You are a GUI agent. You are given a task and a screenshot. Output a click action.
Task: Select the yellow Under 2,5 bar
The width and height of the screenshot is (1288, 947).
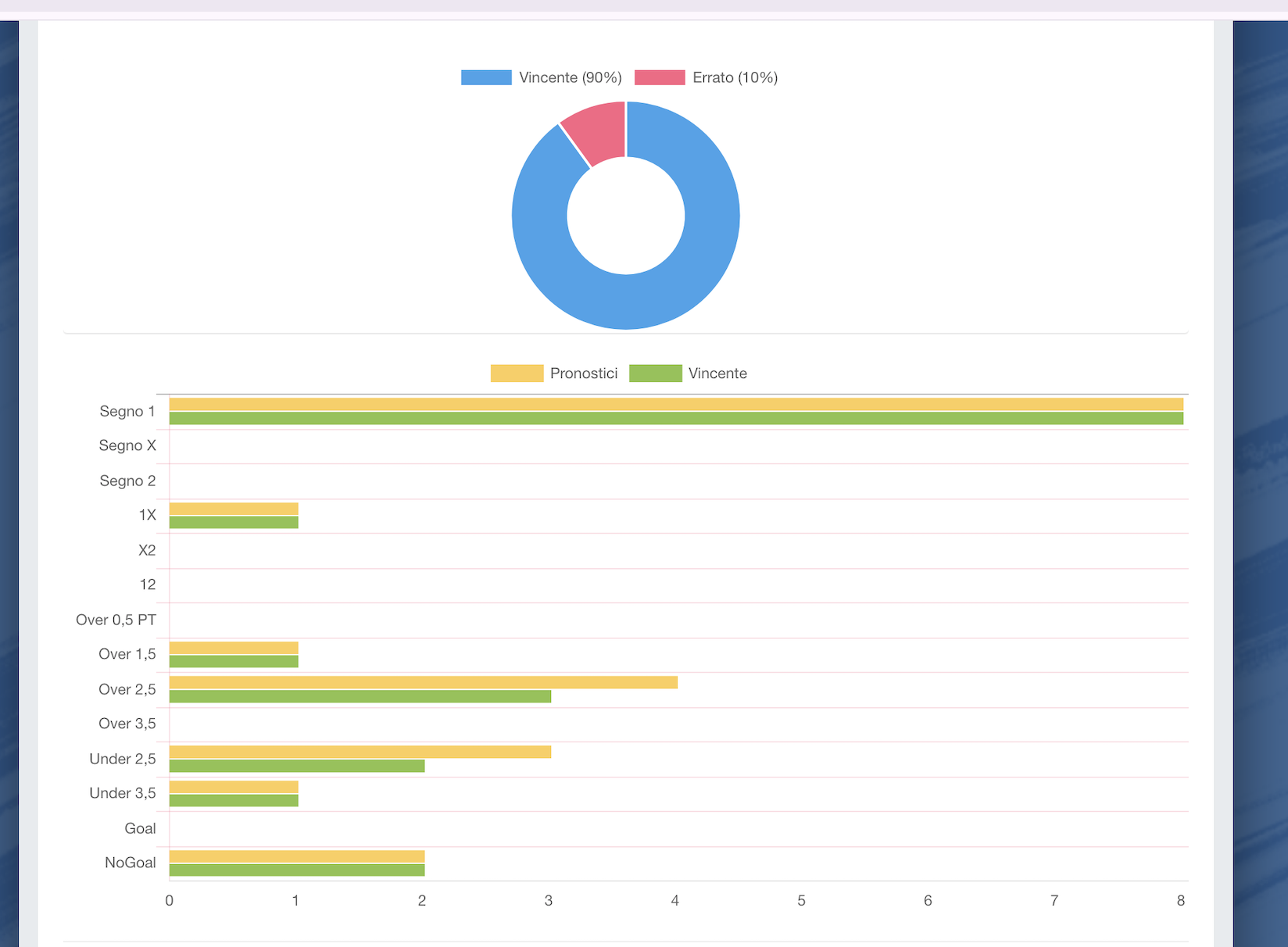(x=360, y=752)
